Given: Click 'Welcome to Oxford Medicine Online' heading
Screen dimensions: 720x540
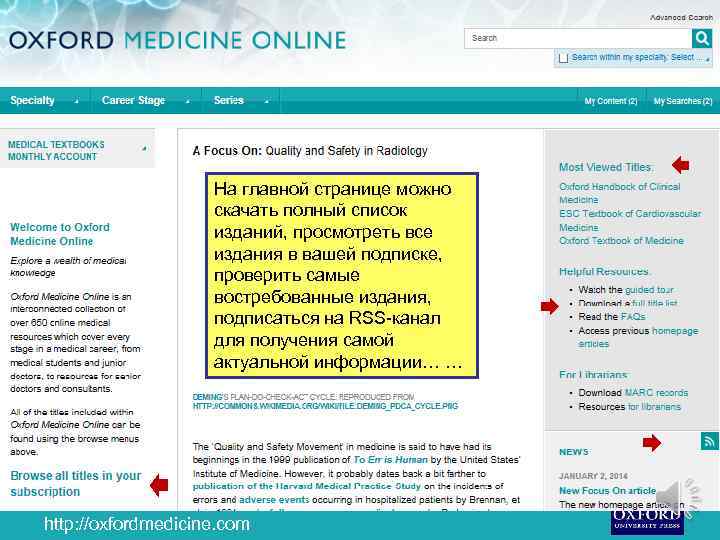Looking at the screenshot, I should coord(60,234).
